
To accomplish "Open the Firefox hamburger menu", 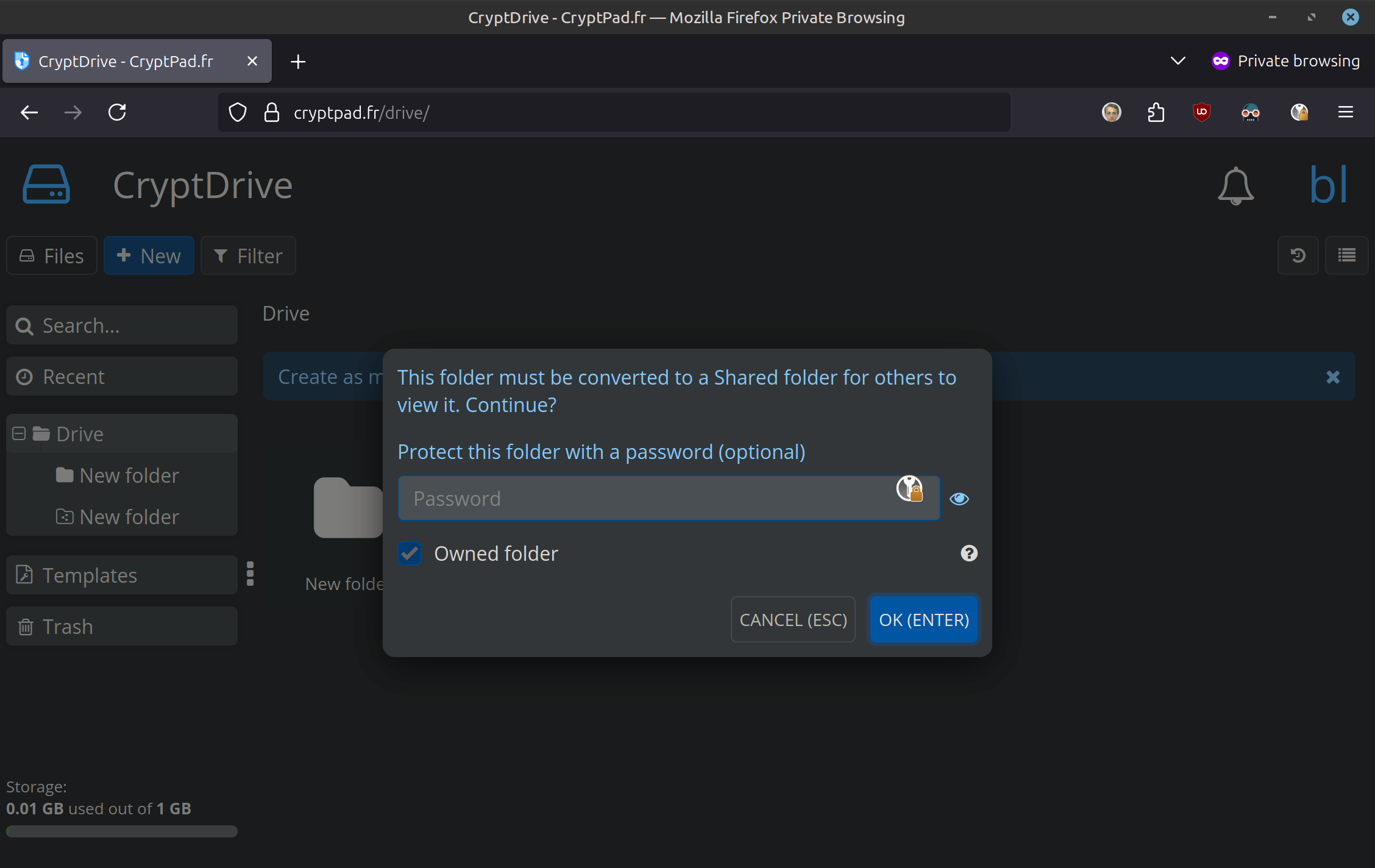I will [1346, 112].
